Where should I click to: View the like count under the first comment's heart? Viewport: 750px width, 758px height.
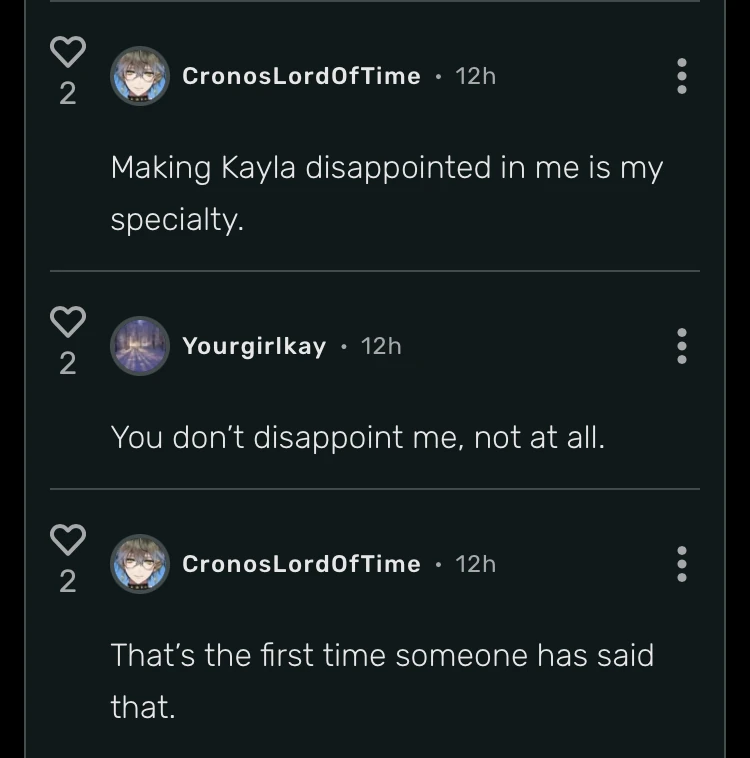(x=68, y=94)
